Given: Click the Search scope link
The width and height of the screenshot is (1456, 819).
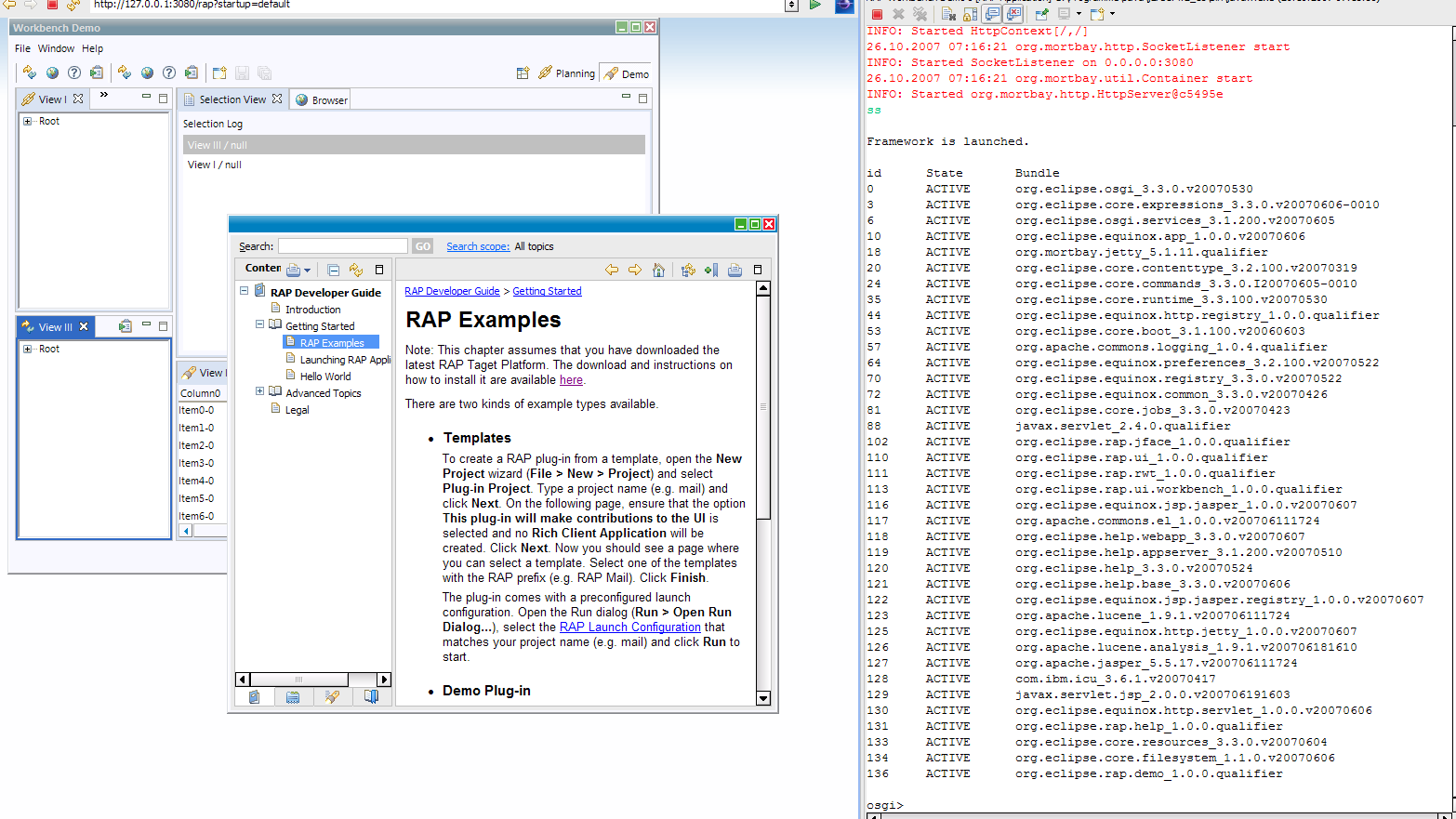Looking at the screenshot, I should 478,246.
